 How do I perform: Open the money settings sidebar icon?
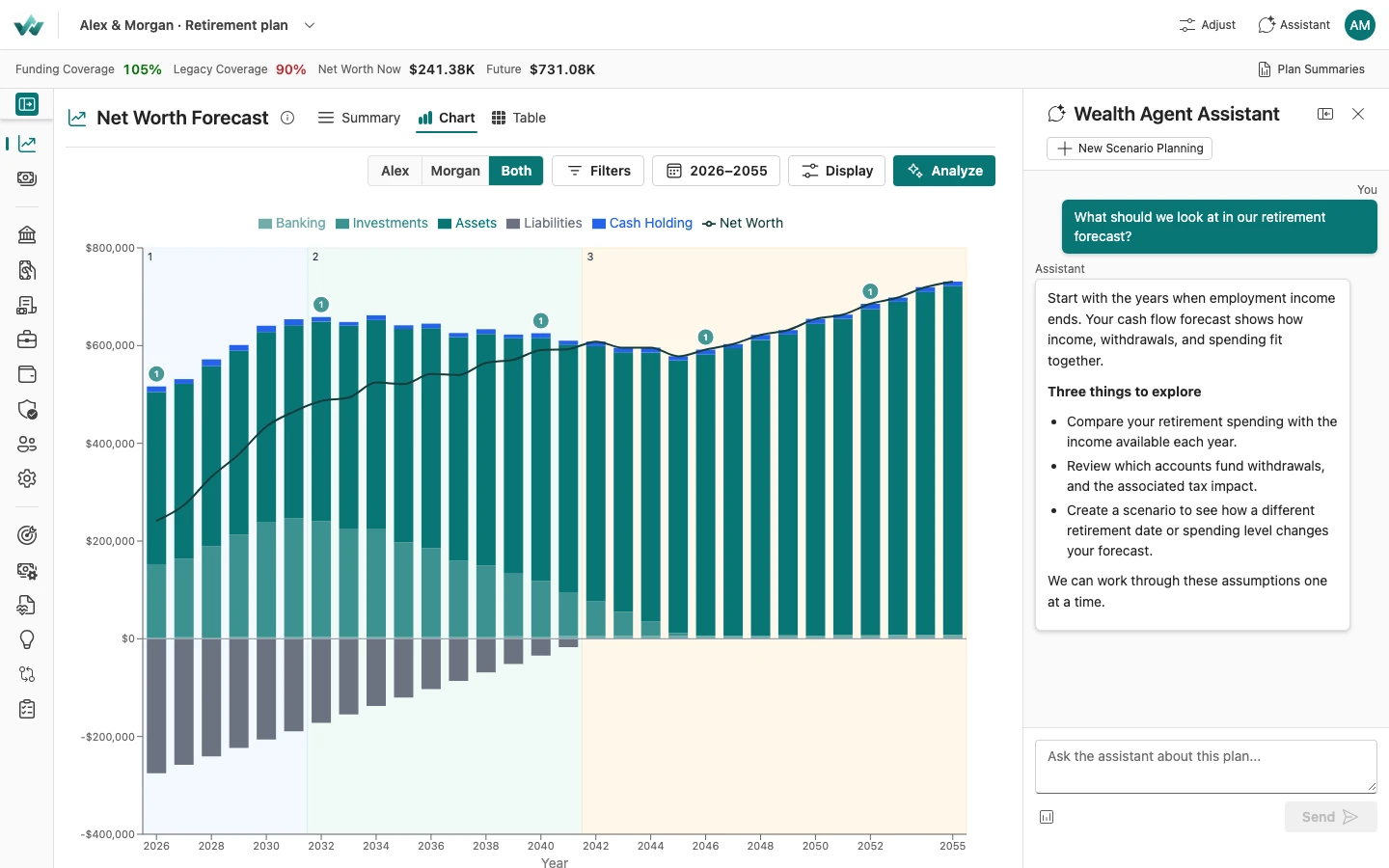[x=27, y=570]
